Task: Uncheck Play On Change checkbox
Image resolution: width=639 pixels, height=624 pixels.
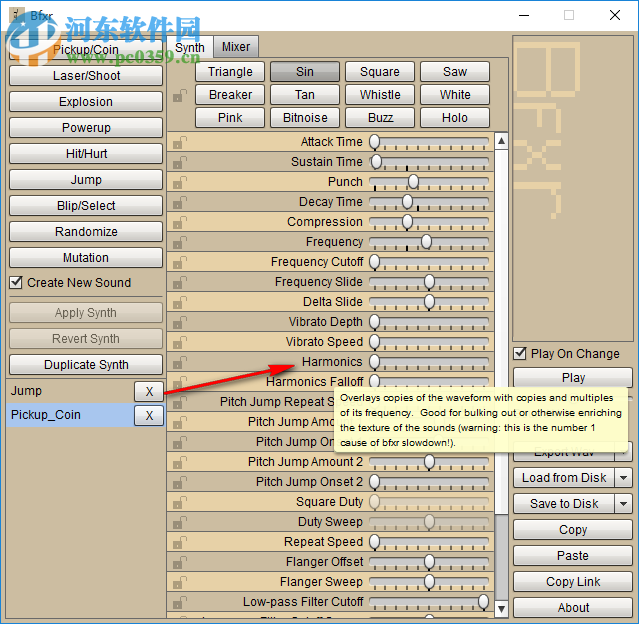Action: [520, 353]
